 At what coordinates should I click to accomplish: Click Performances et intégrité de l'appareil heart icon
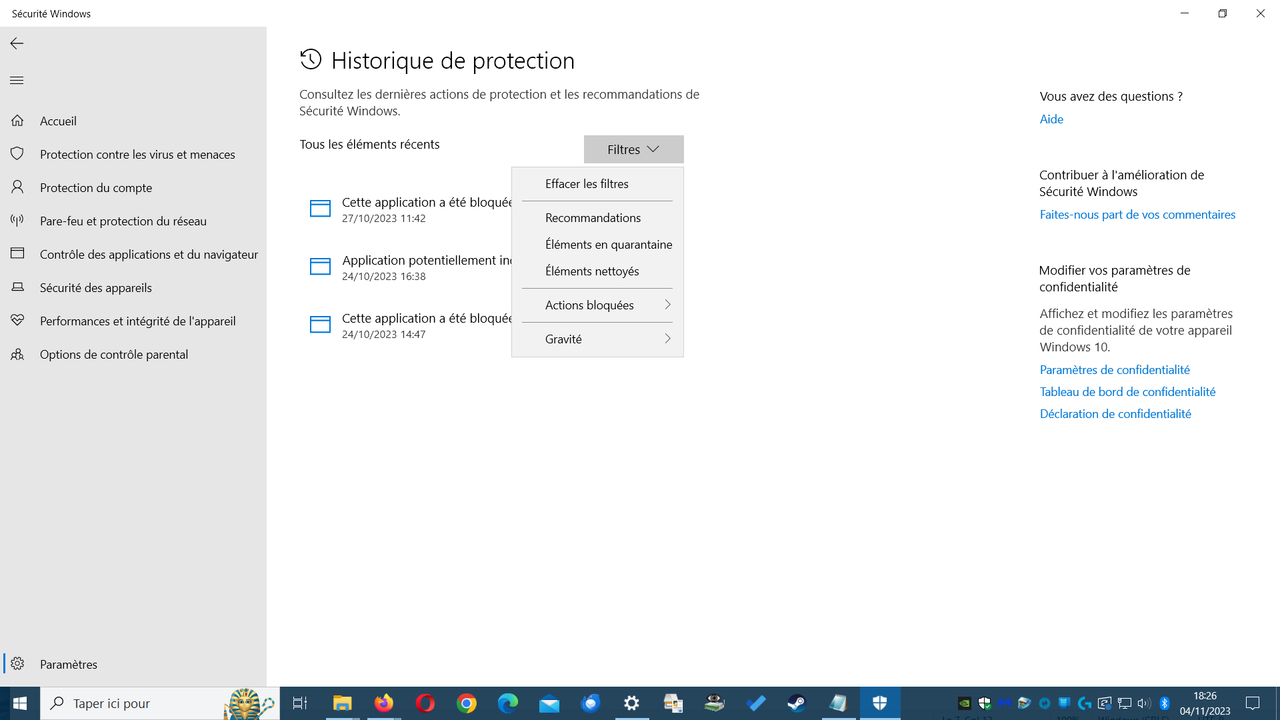click(17, 320)
